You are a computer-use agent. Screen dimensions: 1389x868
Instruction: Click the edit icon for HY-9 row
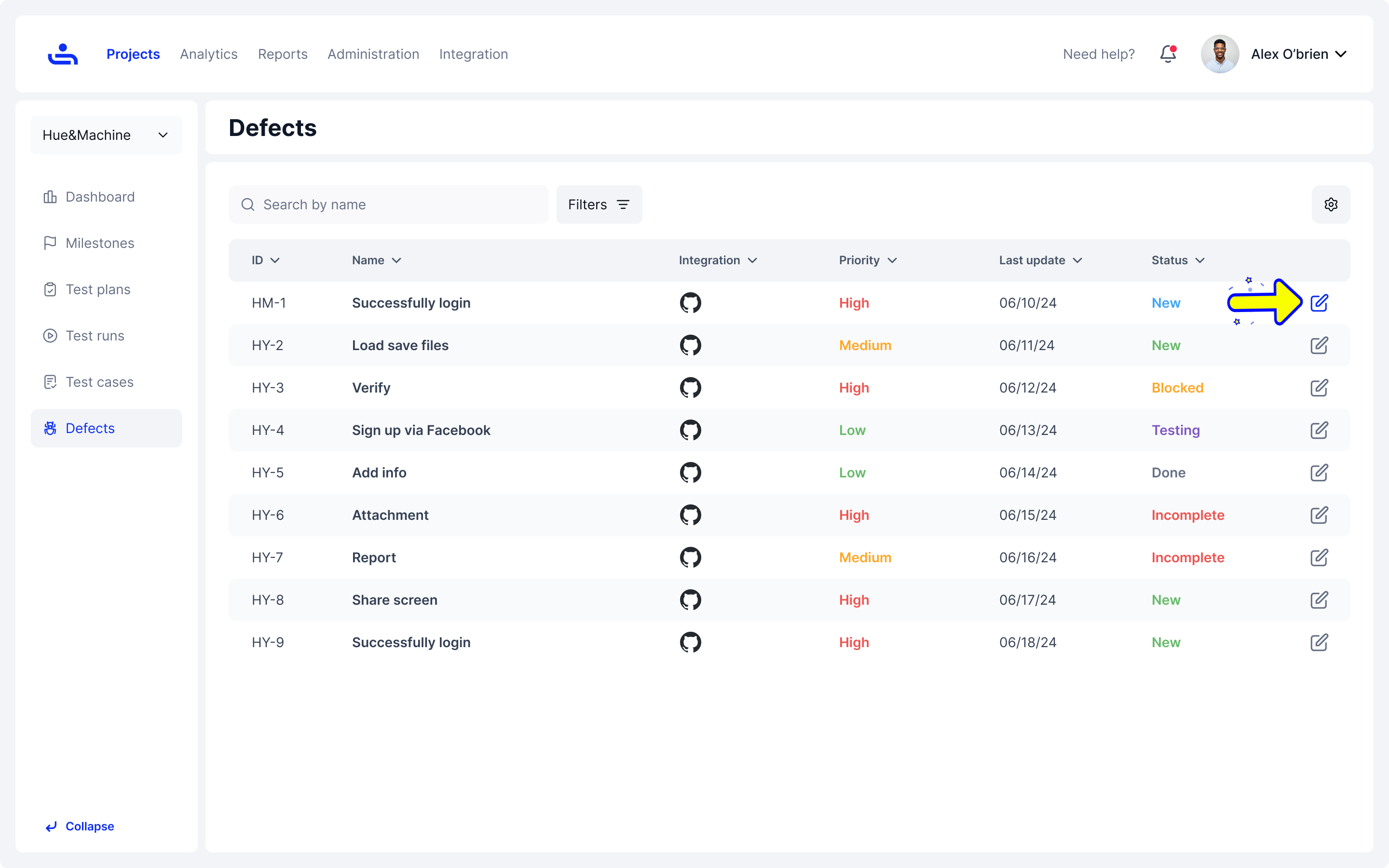[x=1319, y=642]
